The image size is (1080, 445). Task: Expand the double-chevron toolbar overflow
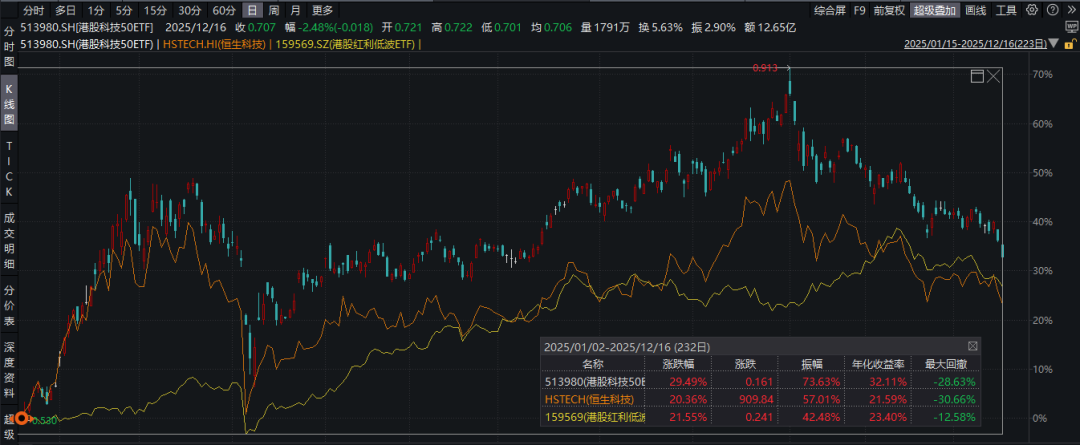[1069, 10]
